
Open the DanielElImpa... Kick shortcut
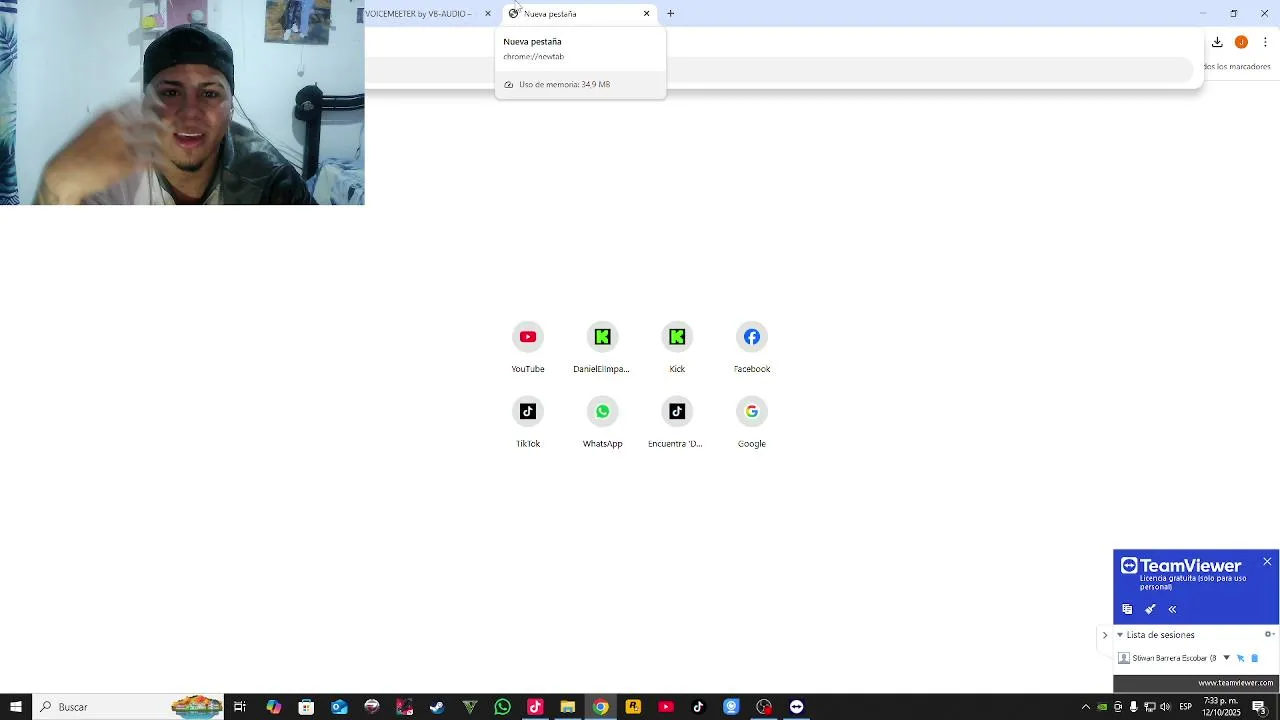602,348
